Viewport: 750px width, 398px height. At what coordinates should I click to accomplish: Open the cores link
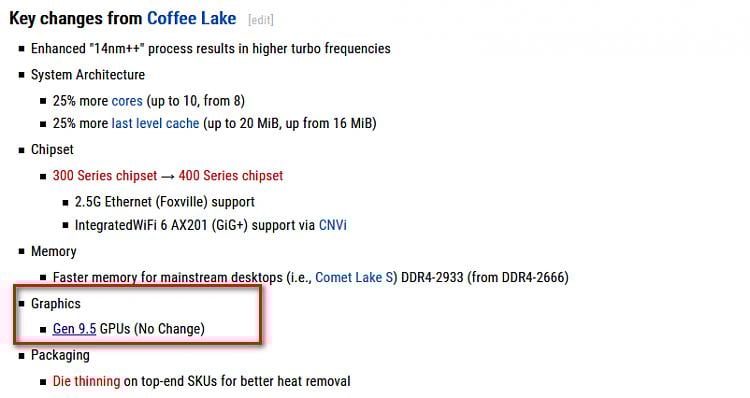pos(127,101)
